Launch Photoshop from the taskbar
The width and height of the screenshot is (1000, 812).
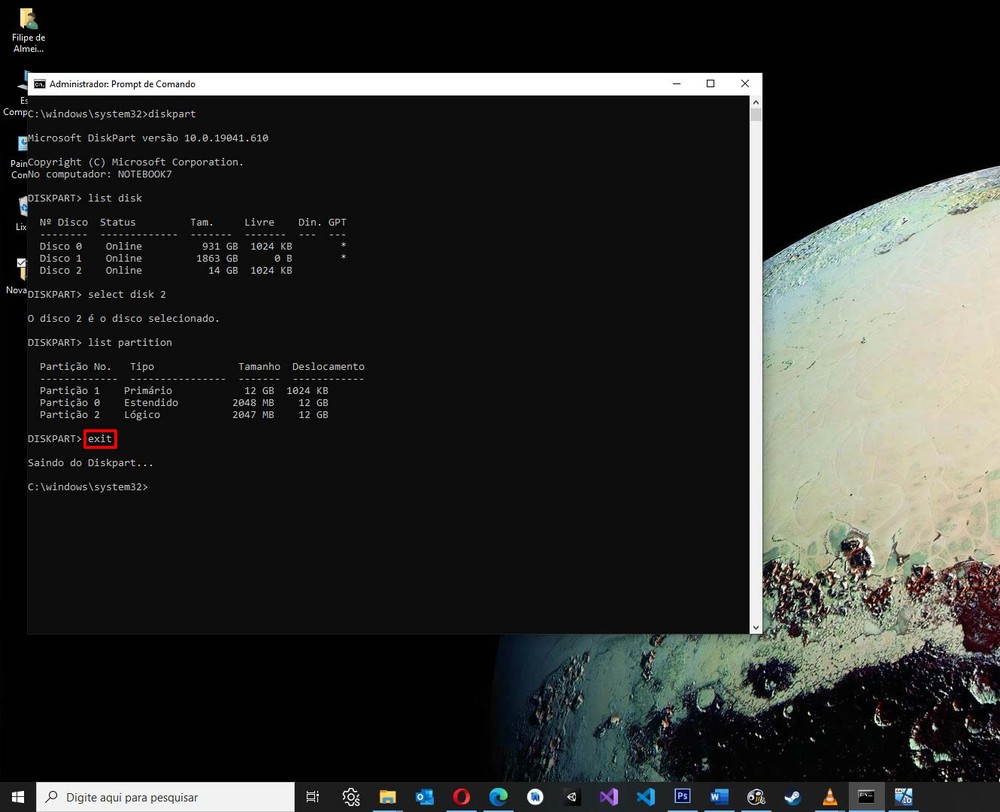[x=683, y=797]
